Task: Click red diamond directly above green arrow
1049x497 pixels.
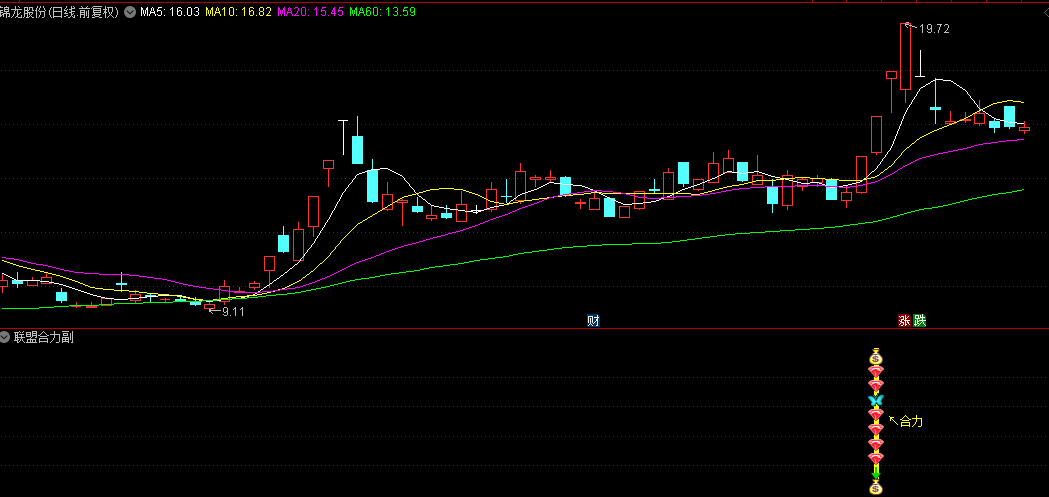Action: [x=876, y=458]
